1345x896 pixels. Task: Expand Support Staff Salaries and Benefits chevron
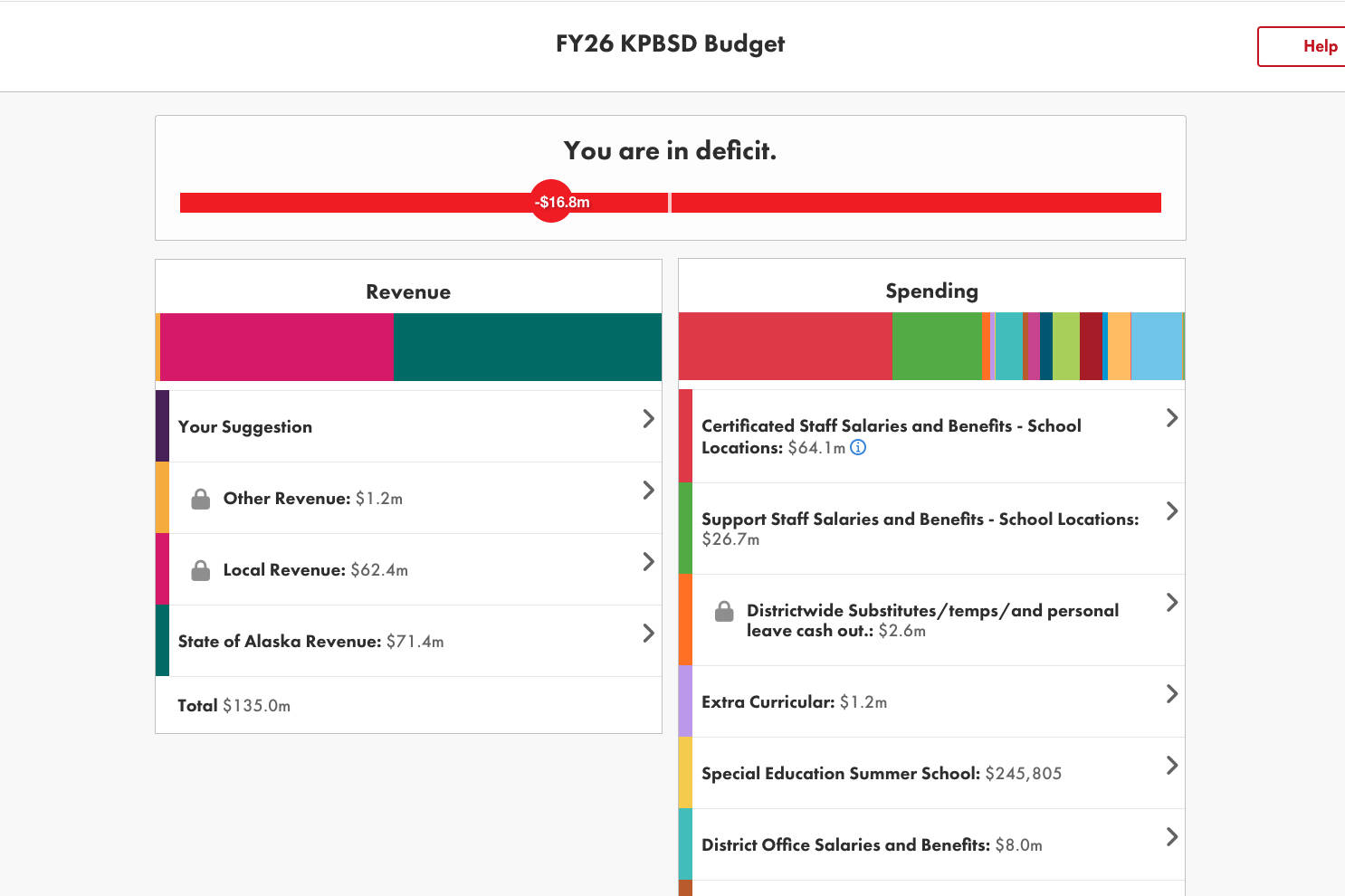pyautogui.click(x=1171, y=510)
